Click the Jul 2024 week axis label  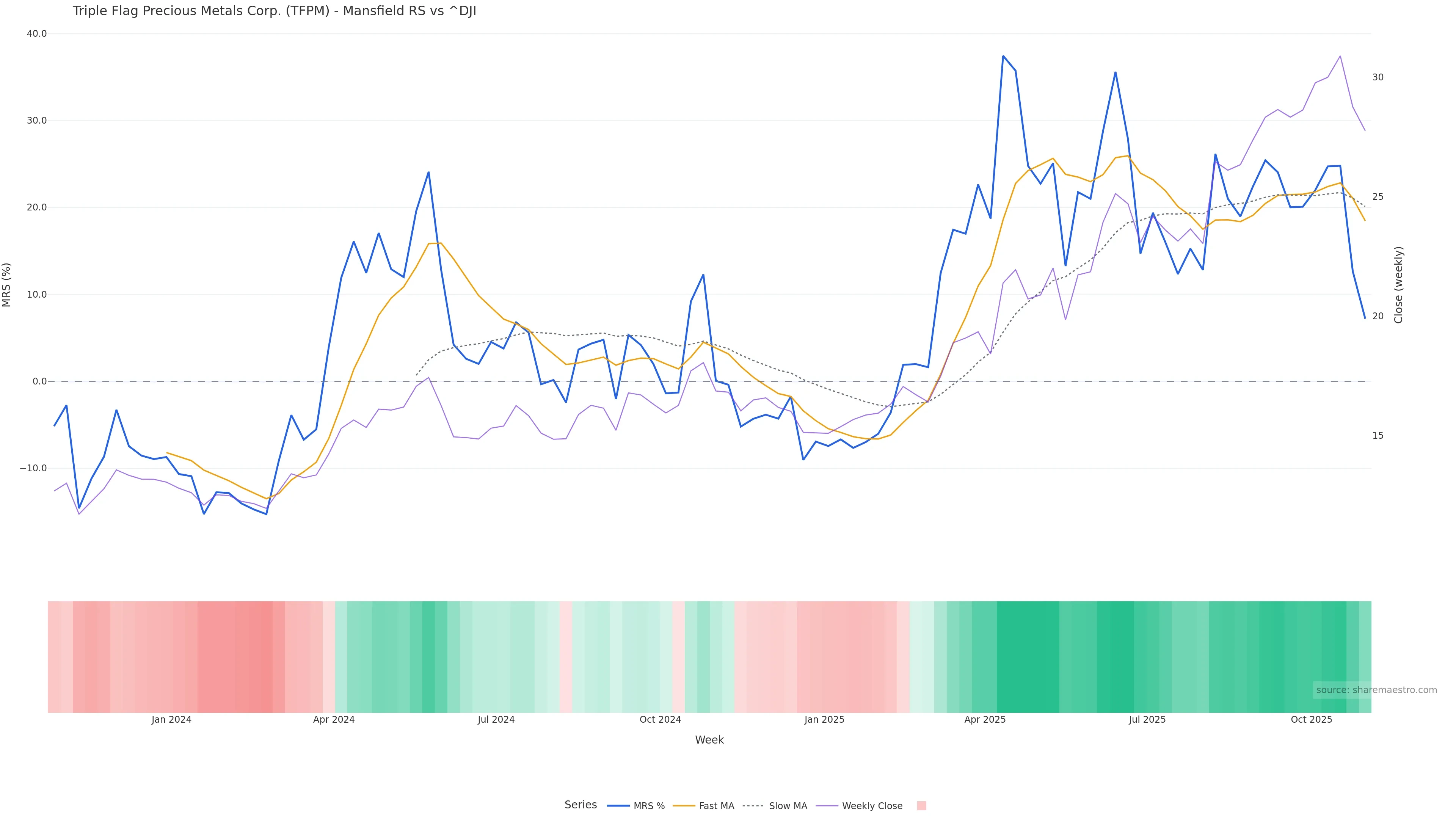coord(496,720)
